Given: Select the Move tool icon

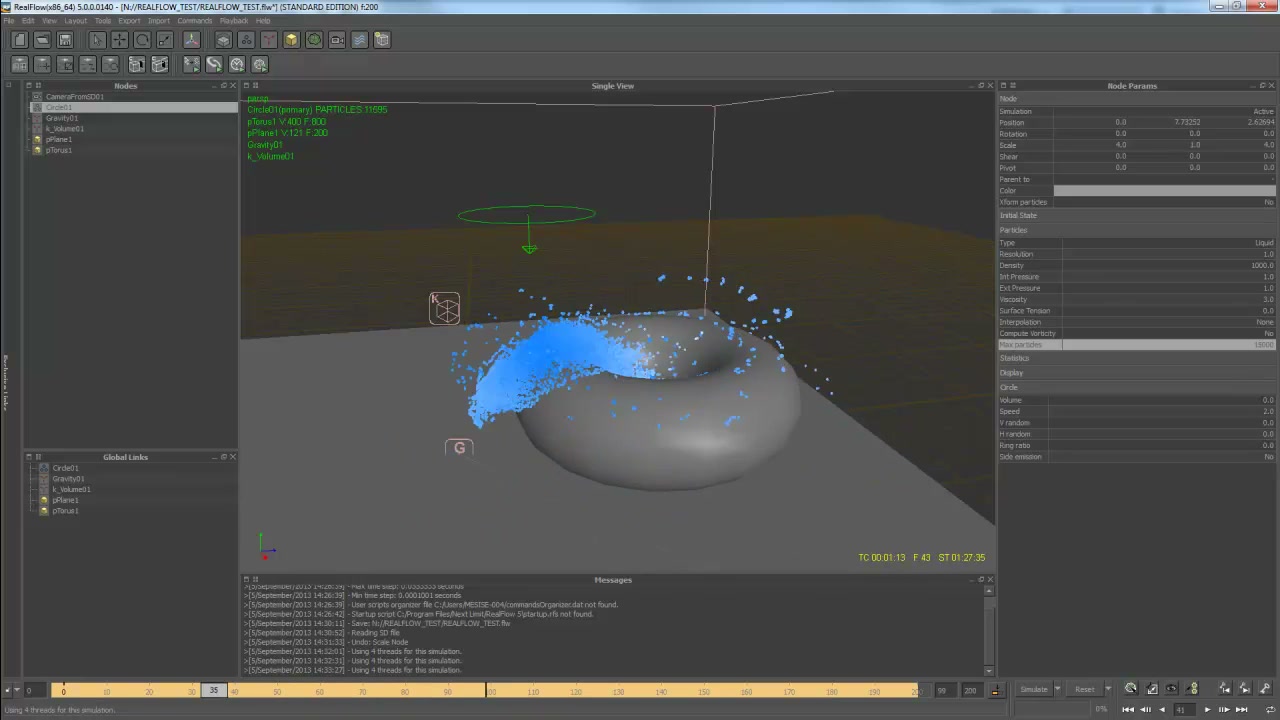Looking at the screenshot, I should (x=119, y=40).
